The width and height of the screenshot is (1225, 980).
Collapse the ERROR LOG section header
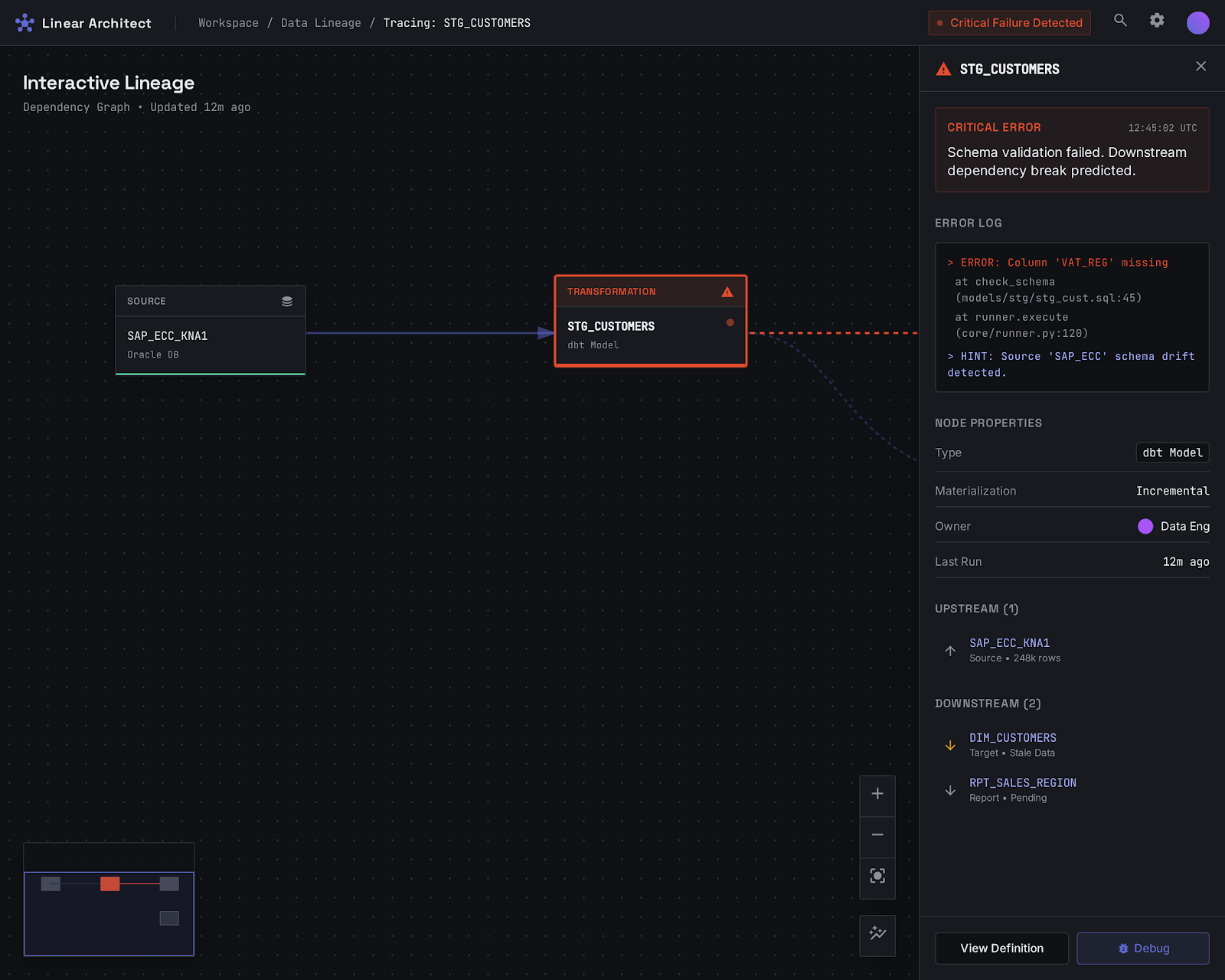968,223
